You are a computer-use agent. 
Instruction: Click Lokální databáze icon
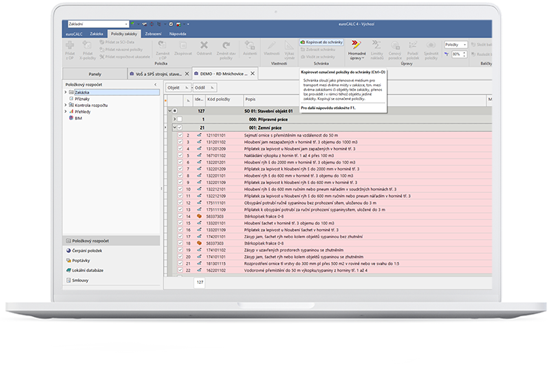tap(68, 270)
